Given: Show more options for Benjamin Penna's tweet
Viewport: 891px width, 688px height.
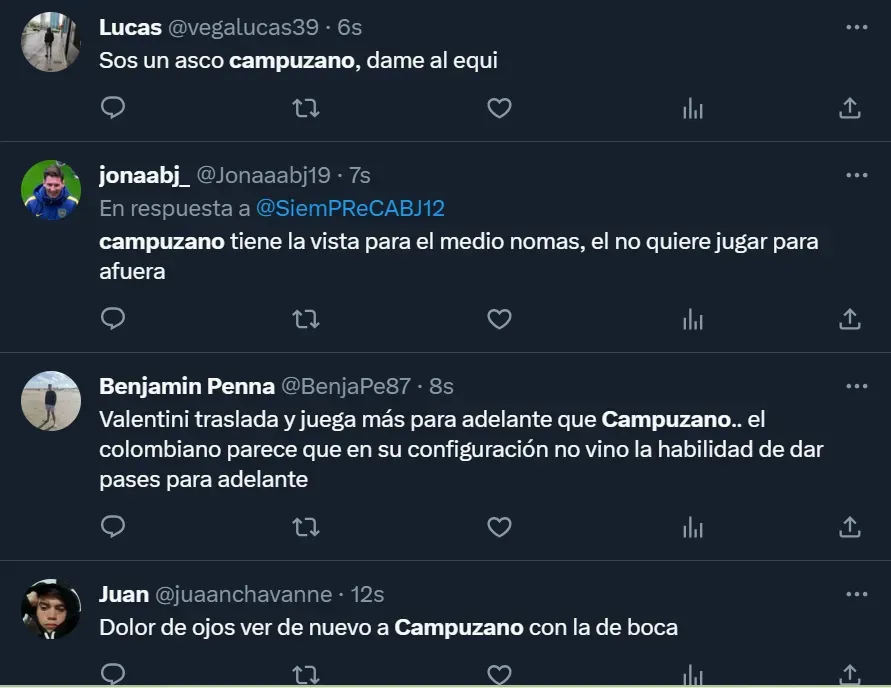Looking at the screenshot, I should click(x=856, y=385).
